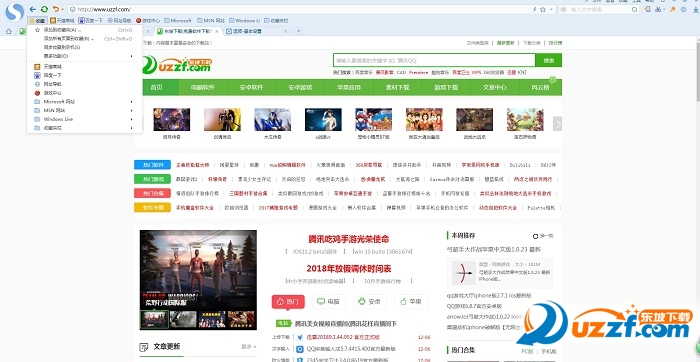The width and height of the screenshot is (700, 362).
Task: Click the magnifier icon in the browser search box
Action: [x=634, y=9]
